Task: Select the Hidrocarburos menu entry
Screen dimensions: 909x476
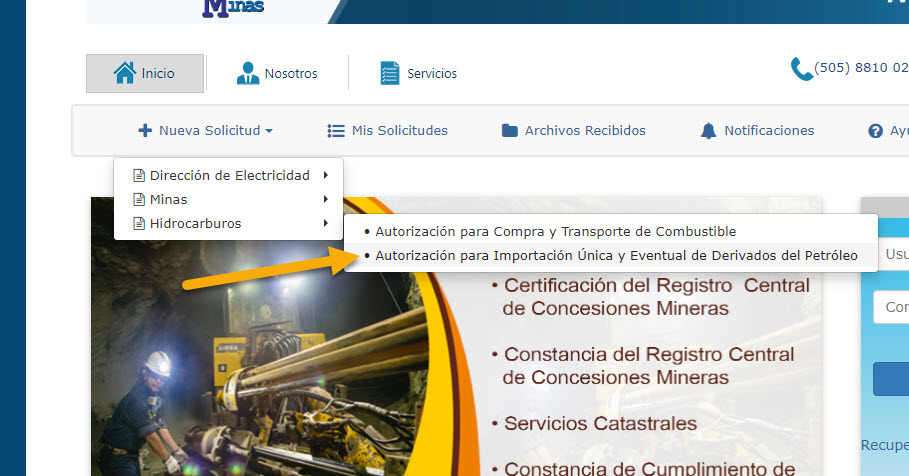Action: point(228,223)
